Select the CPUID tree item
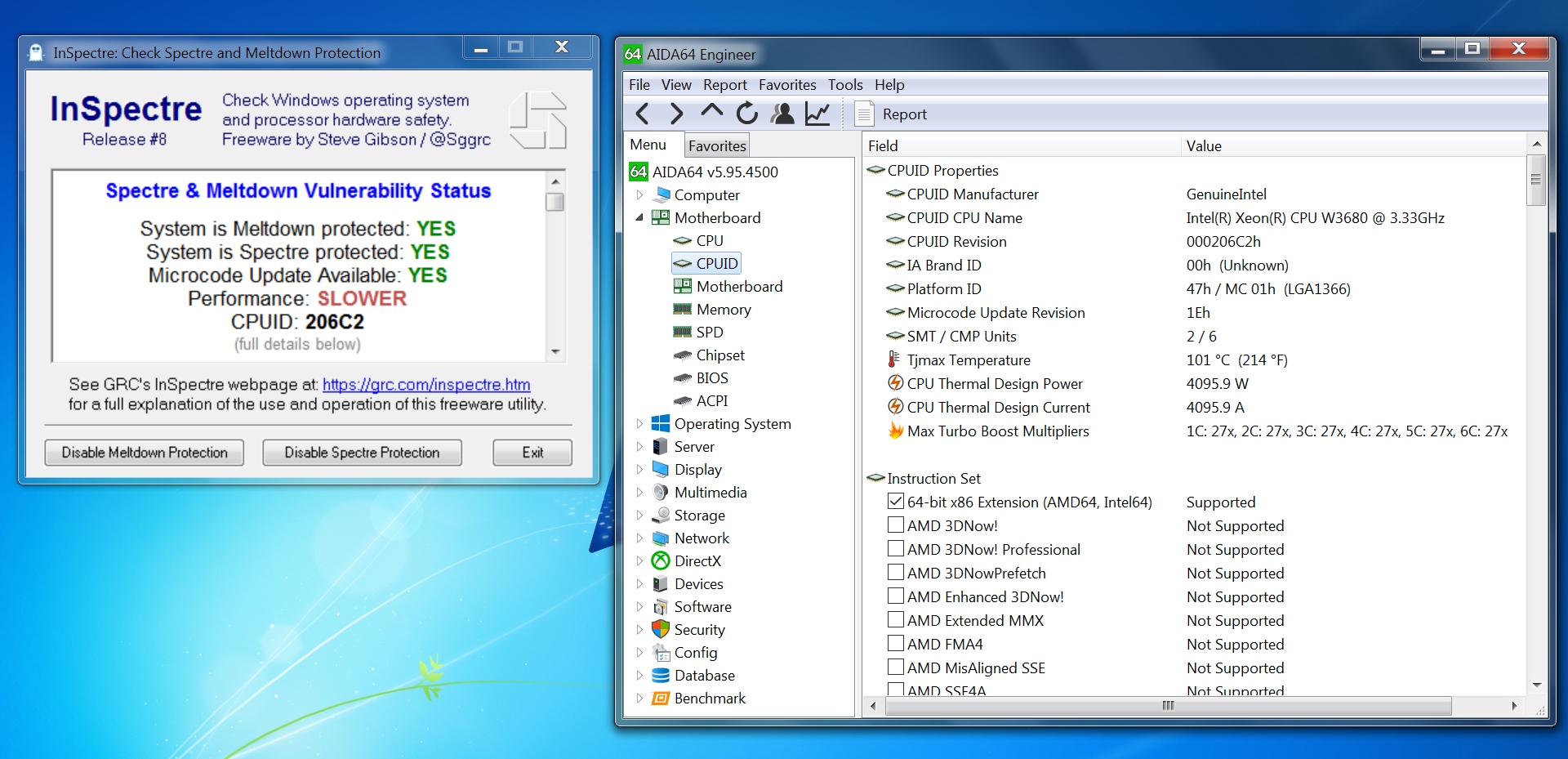Screen dimensions: 1568x759 pos(706,263)
